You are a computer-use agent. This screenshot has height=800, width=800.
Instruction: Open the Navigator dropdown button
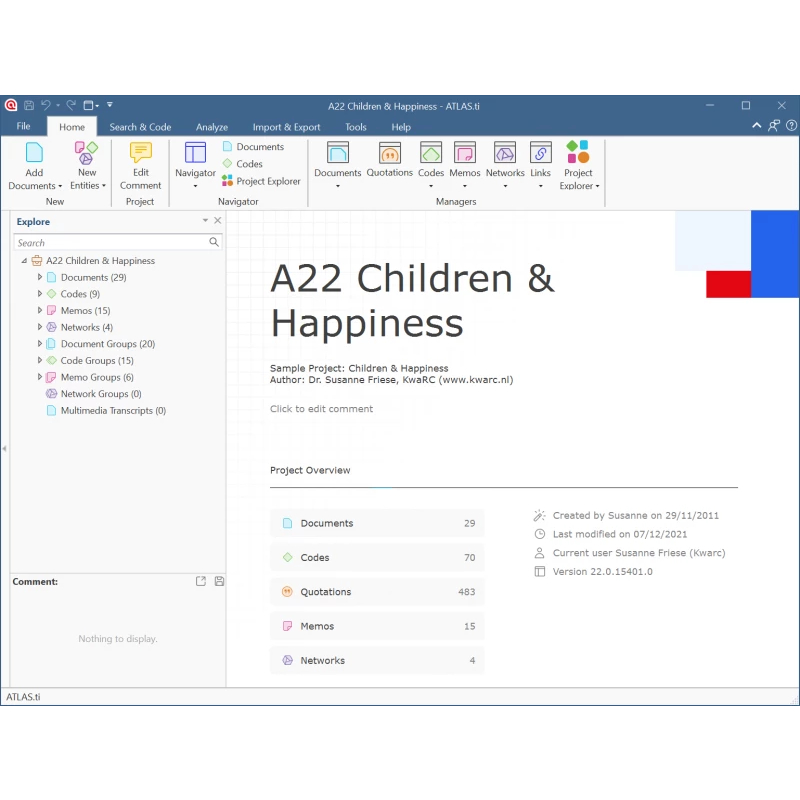[195, 173]
